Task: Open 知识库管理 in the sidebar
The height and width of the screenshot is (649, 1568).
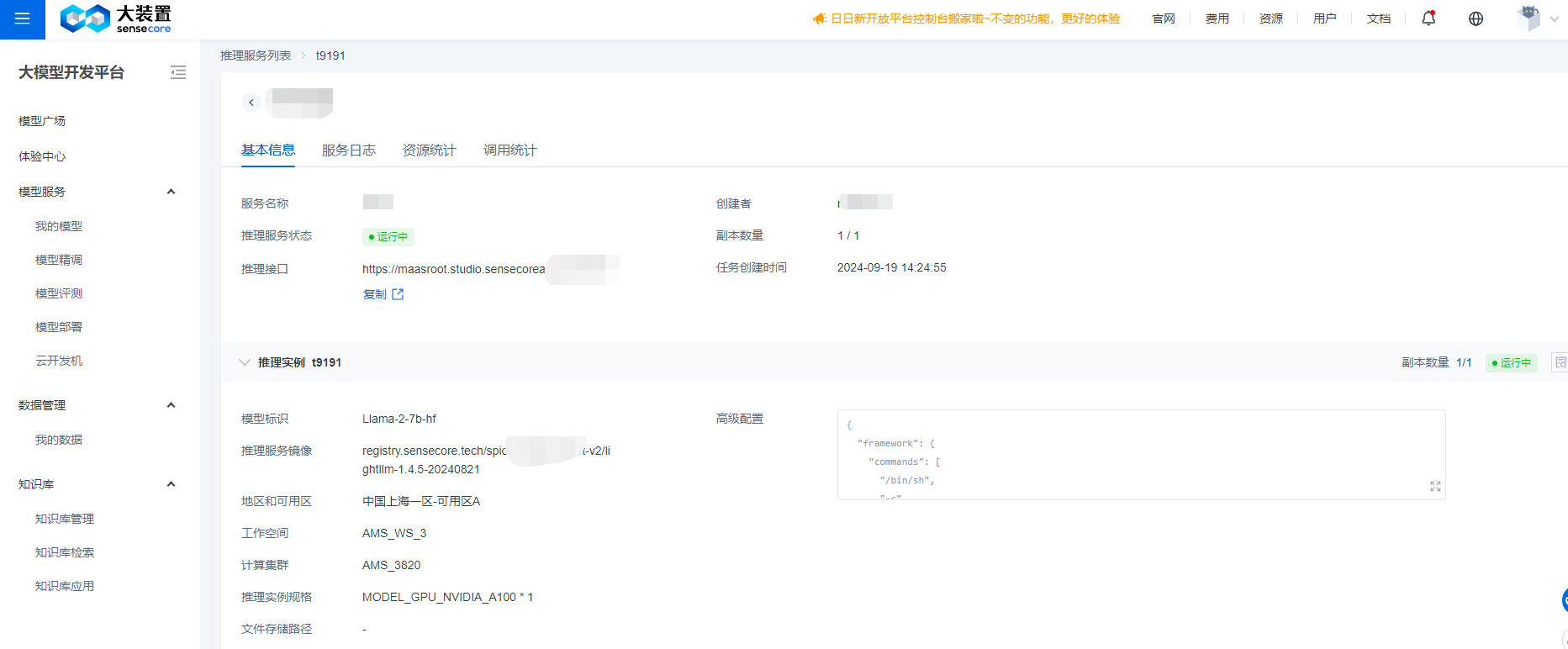Action: tap(65, 519)
